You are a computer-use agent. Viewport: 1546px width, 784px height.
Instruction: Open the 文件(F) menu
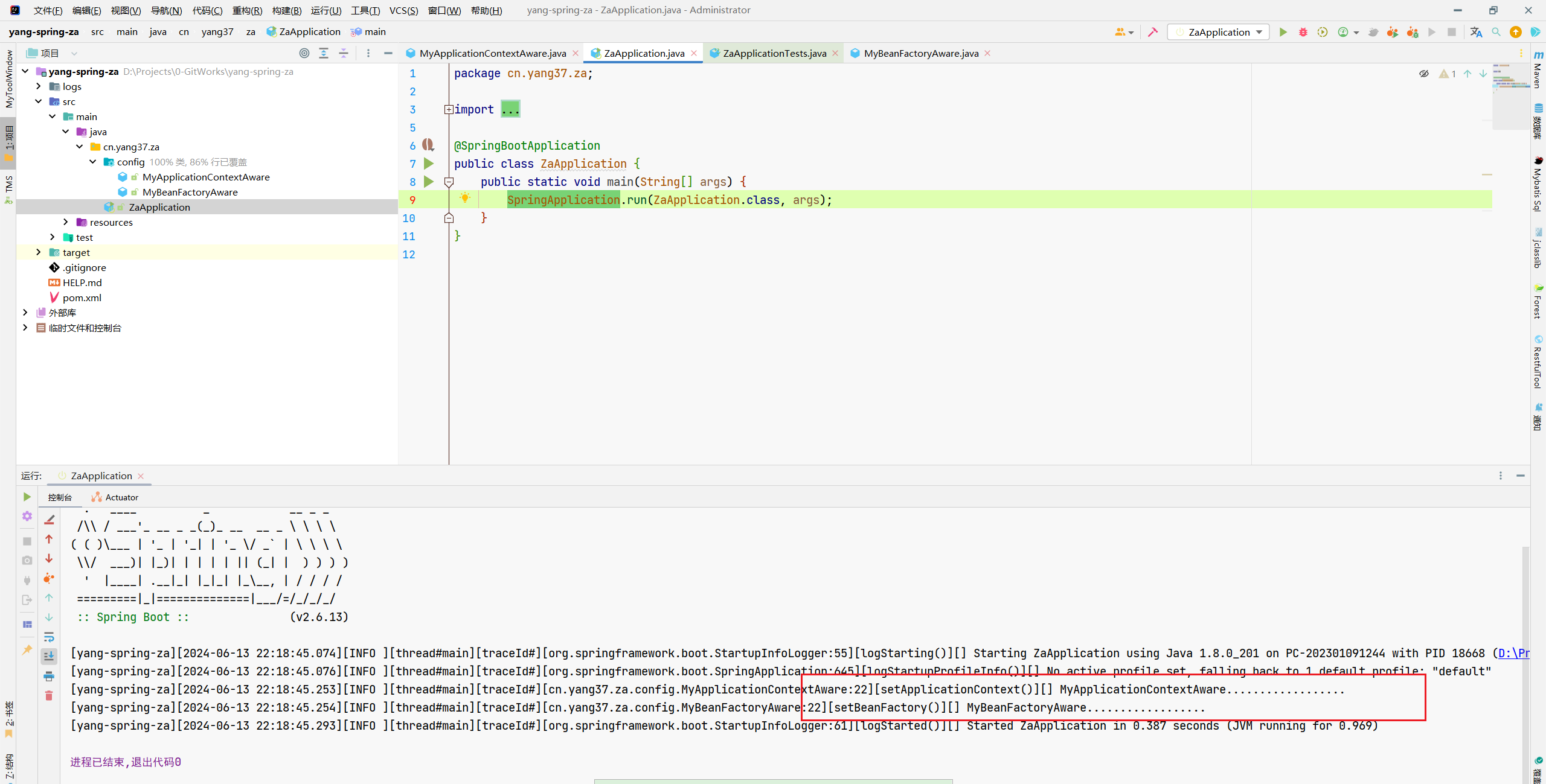(x=48, y=10)
